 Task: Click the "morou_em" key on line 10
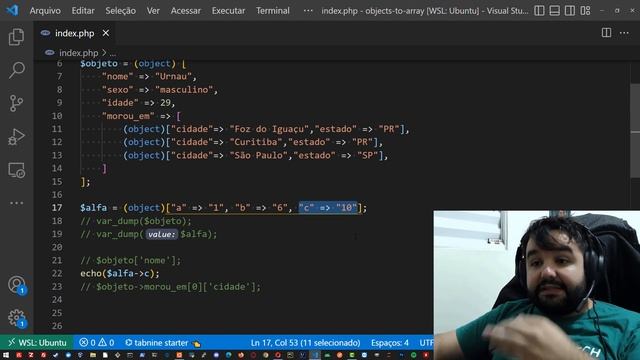tap(128, 116)
